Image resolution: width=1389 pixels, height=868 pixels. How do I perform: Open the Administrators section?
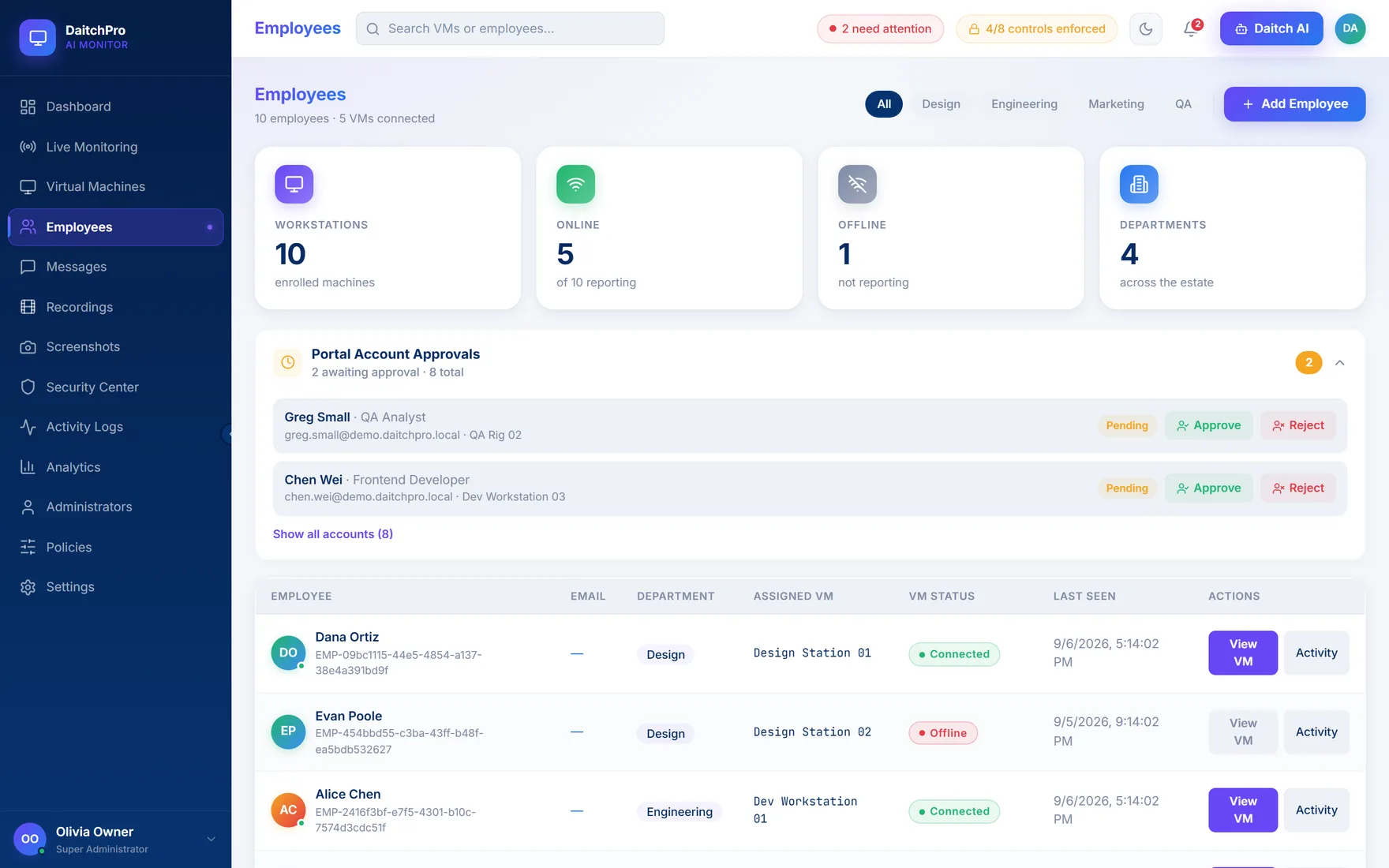point(115,507)
